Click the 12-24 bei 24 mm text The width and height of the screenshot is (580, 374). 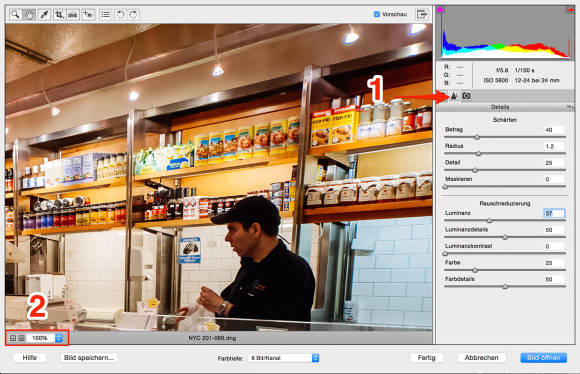tap(537, 80)
